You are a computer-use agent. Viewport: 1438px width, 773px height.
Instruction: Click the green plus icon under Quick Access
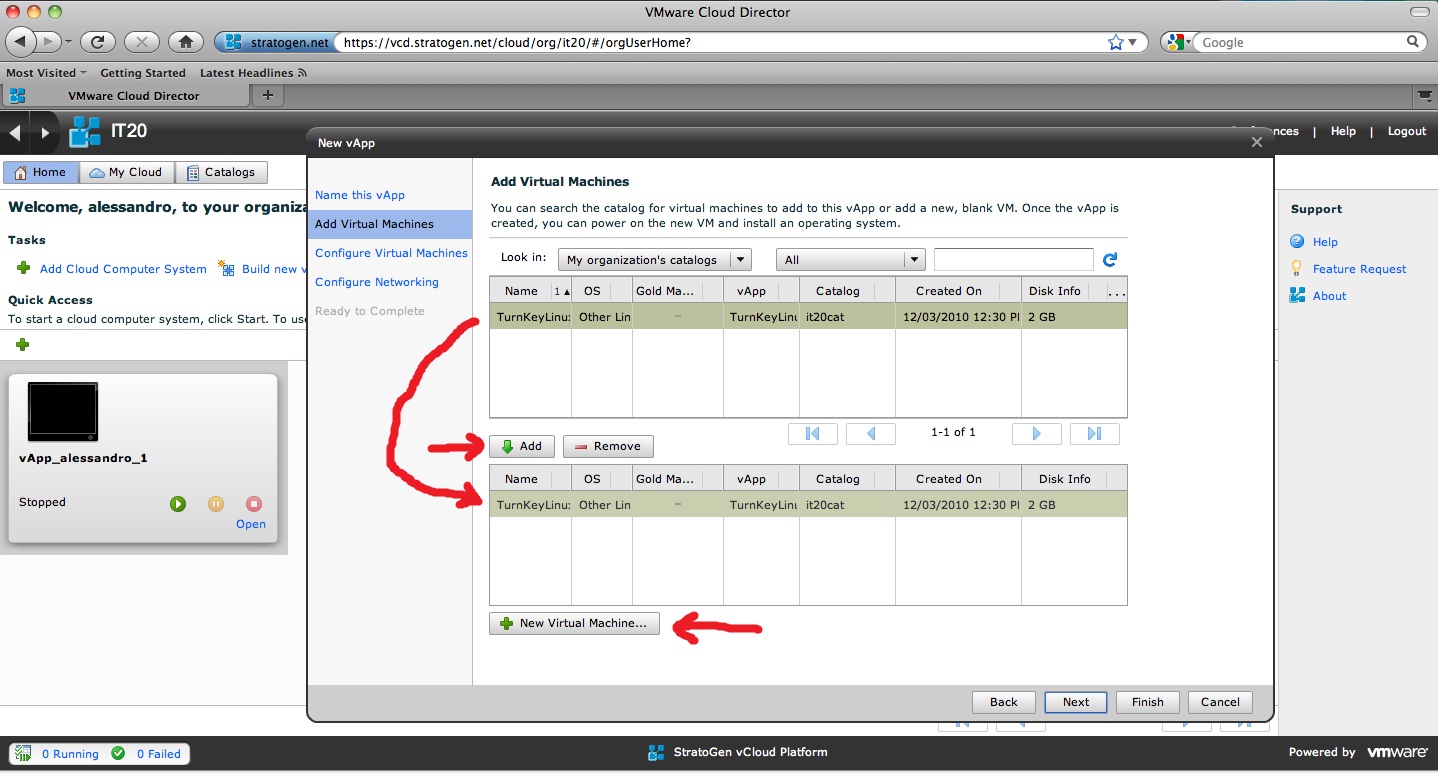point(22,345)
